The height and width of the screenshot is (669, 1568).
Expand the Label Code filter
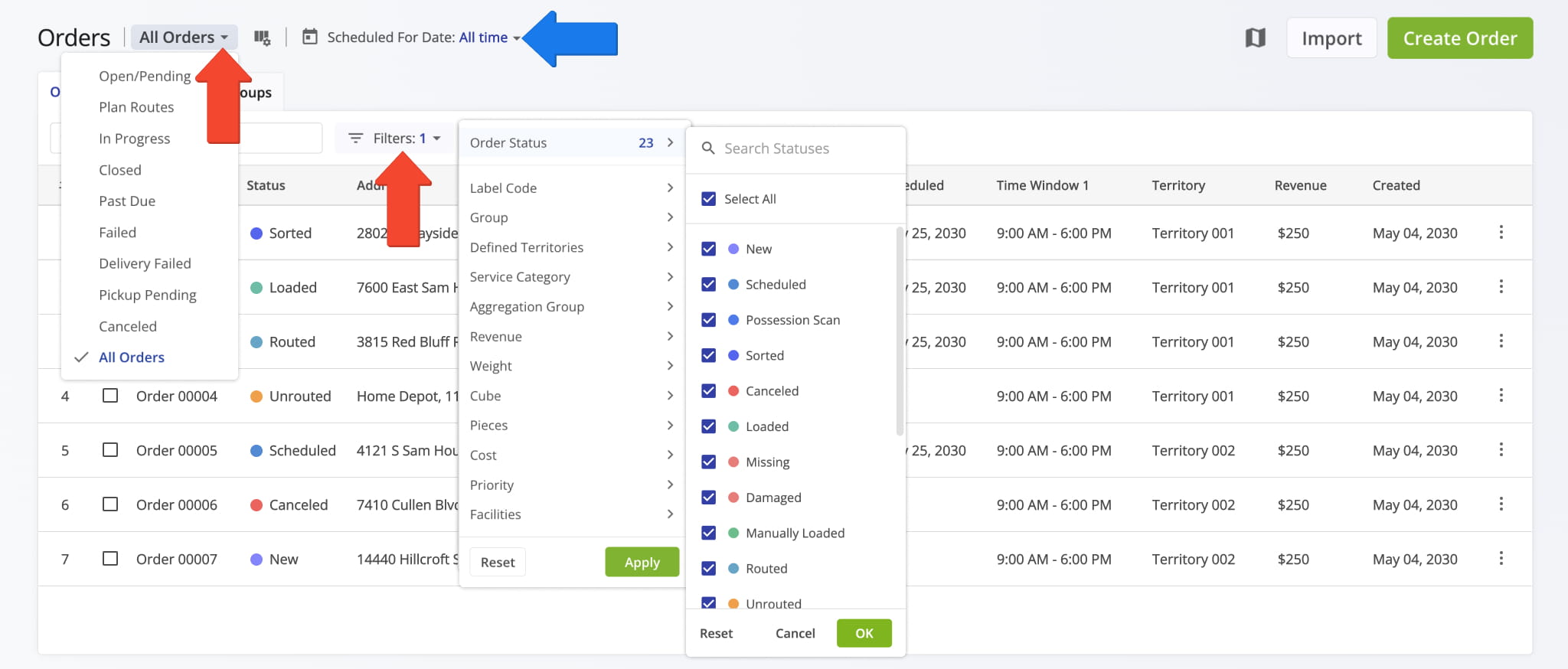(571, 188)
